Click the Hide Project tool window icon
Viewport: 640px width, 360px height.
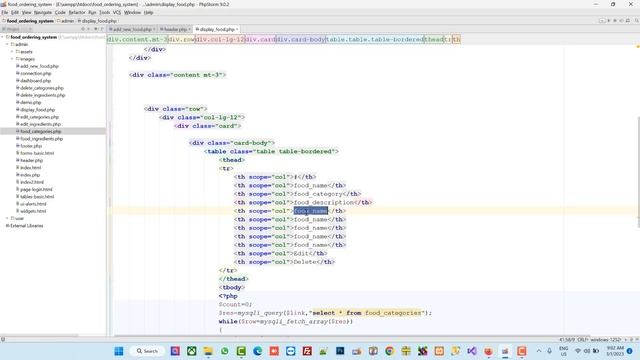point(102,29)
